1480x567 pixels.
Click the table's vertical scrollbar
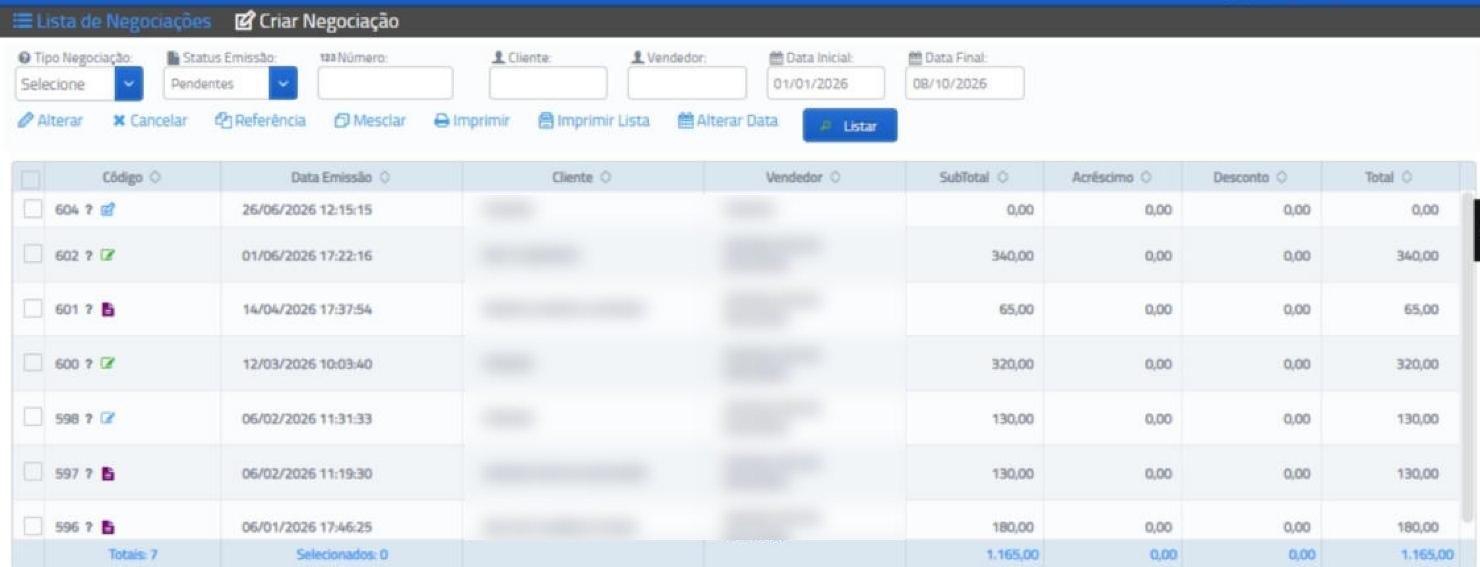[x=1469, y=355]
